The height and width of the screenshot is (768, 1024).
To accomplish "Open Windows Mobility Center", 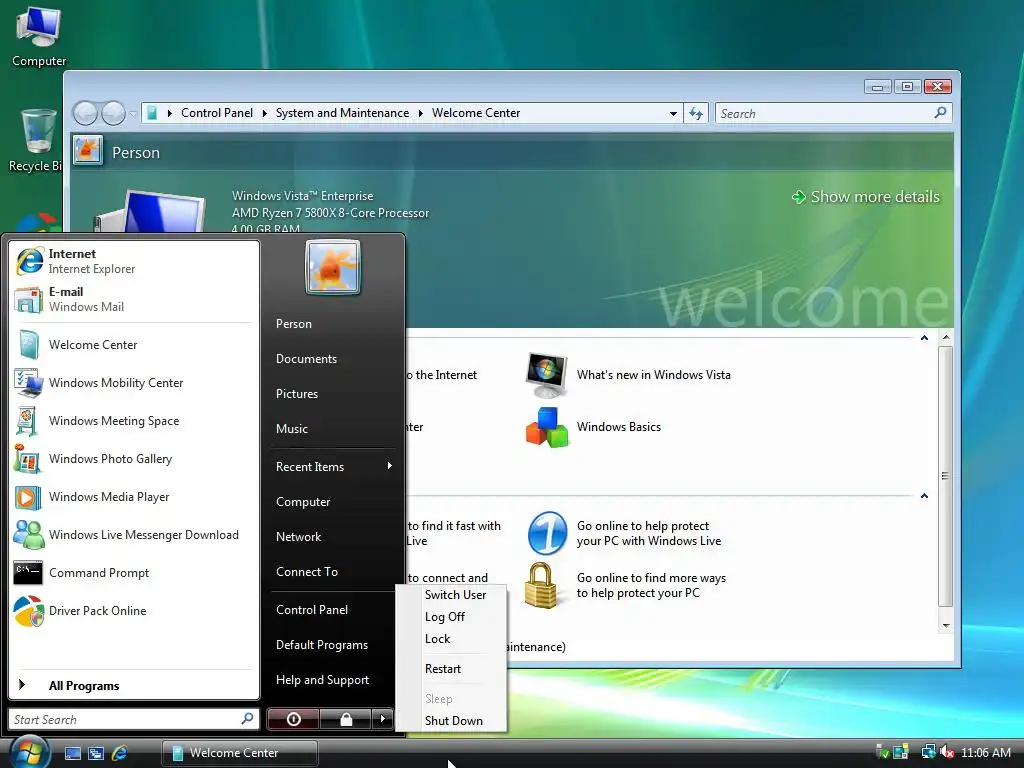I will [x=134, y=383].
